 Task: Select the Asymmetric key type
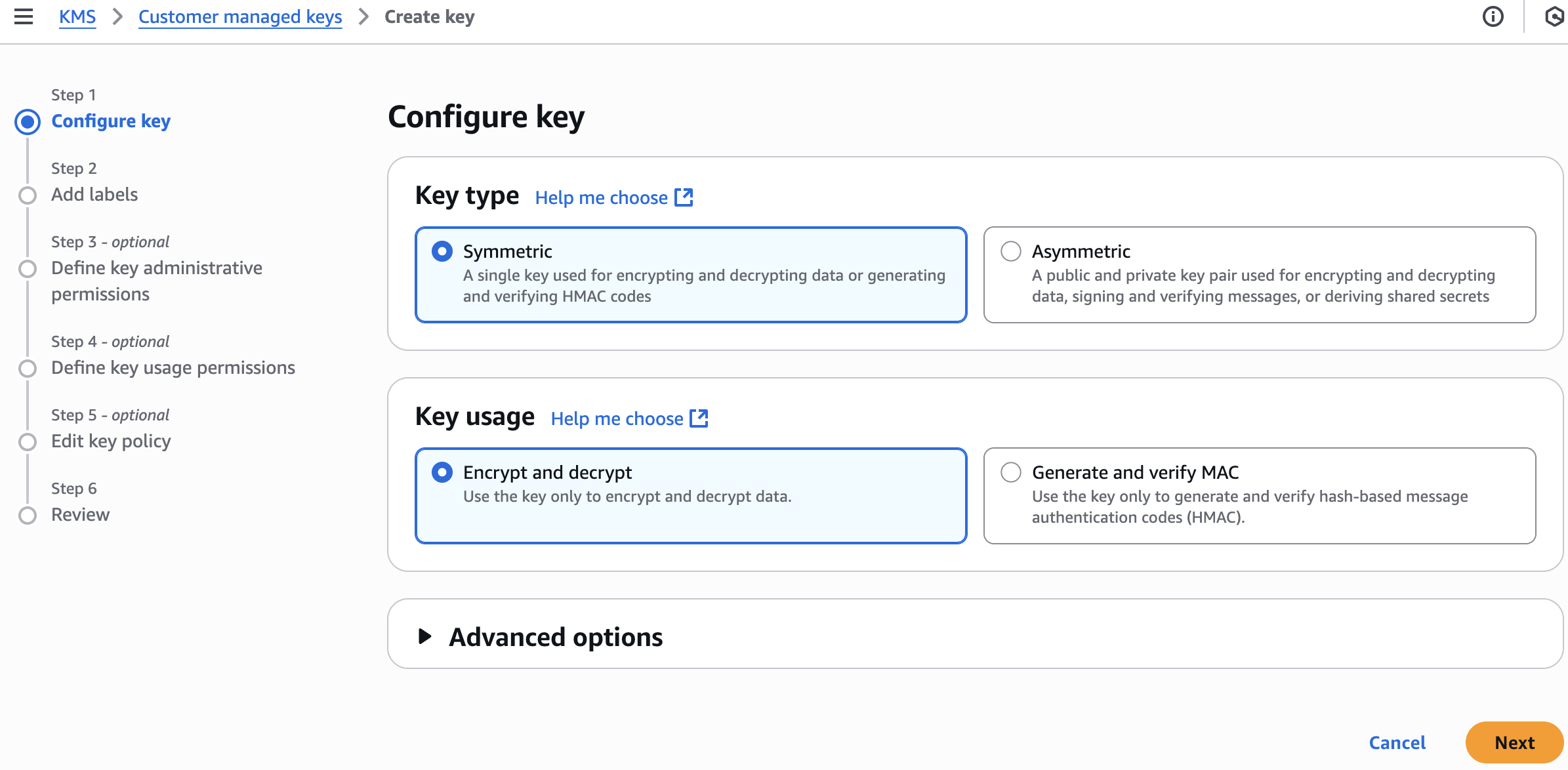[1011, 251]
